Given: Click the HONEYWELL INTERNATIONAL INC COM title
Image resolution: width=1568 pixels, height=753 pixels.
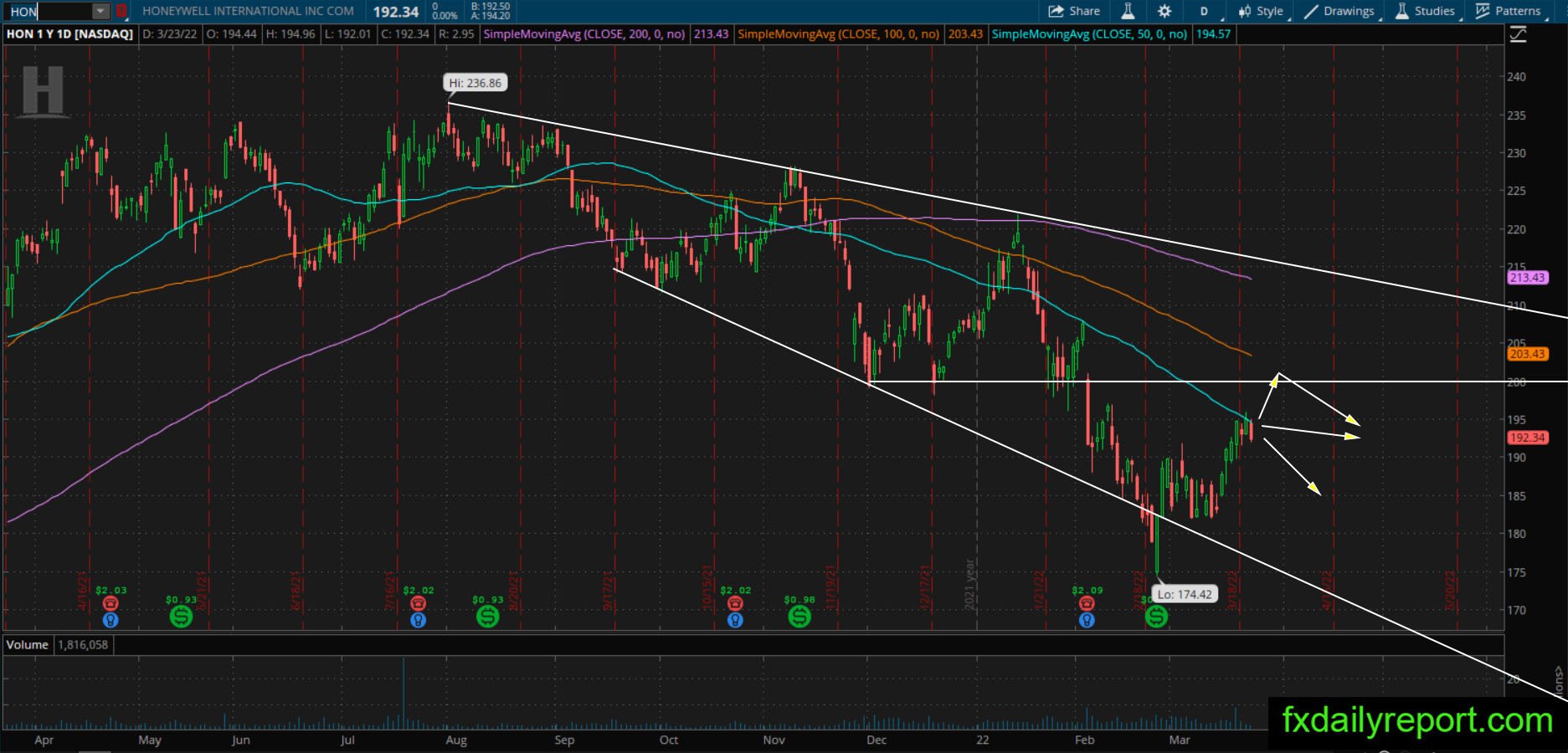Looking at the screenshot, I should tap(248, 12).
